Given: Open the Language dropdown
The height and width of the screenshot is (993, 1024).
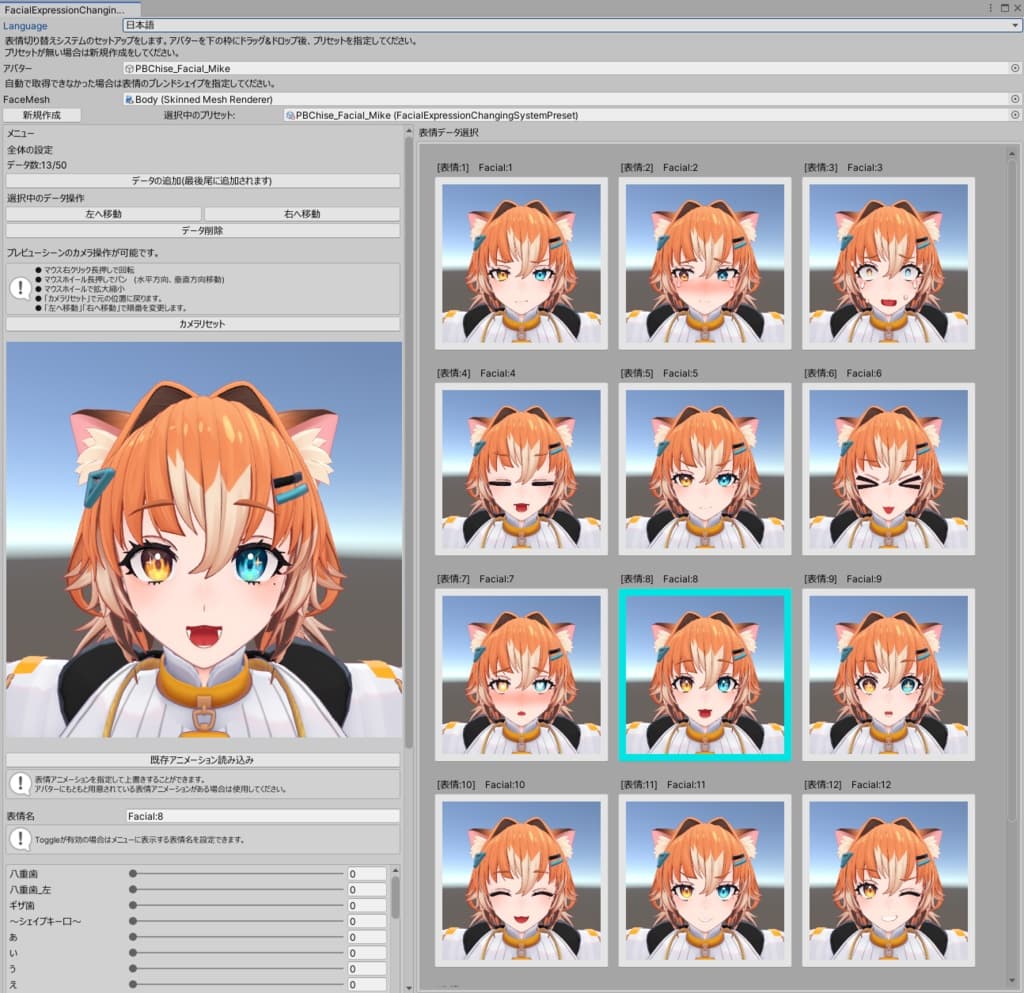Looking at the screenshot, I should [x=571, y=25].
